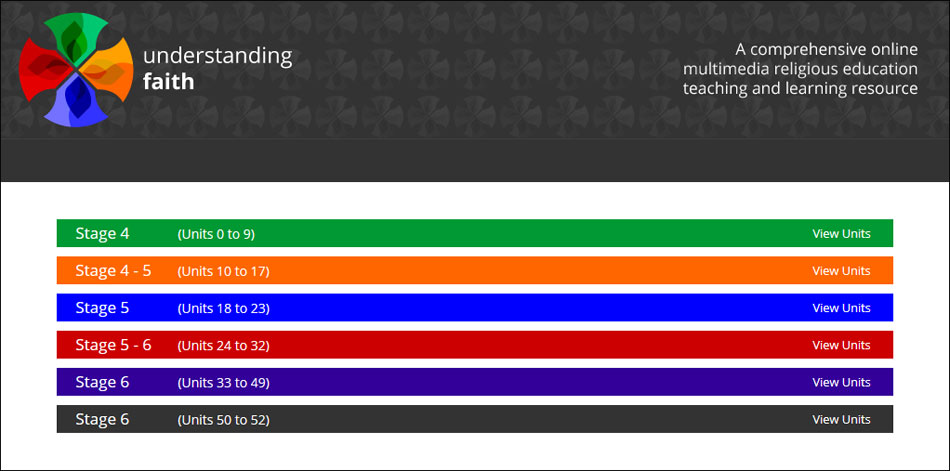
Task: View Units for Stage 4 - 5
Action: (841, 270)
